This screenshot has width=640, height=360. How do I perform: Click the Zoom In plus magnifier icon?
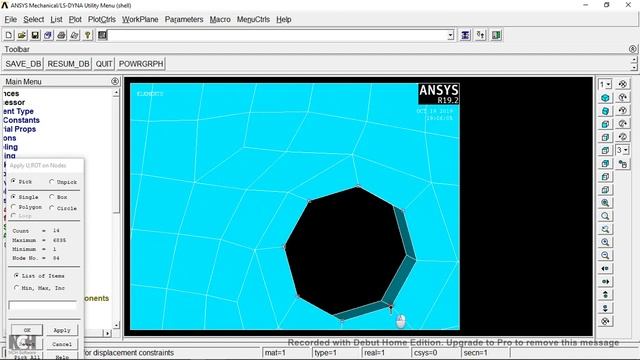[x=605, y=242]
